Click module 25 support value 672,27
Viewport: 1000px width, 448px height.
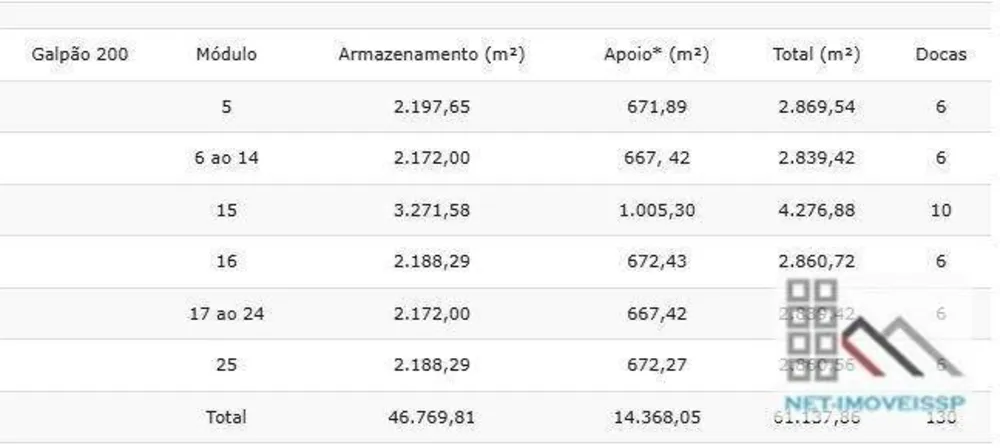click(x=657, y=365)
